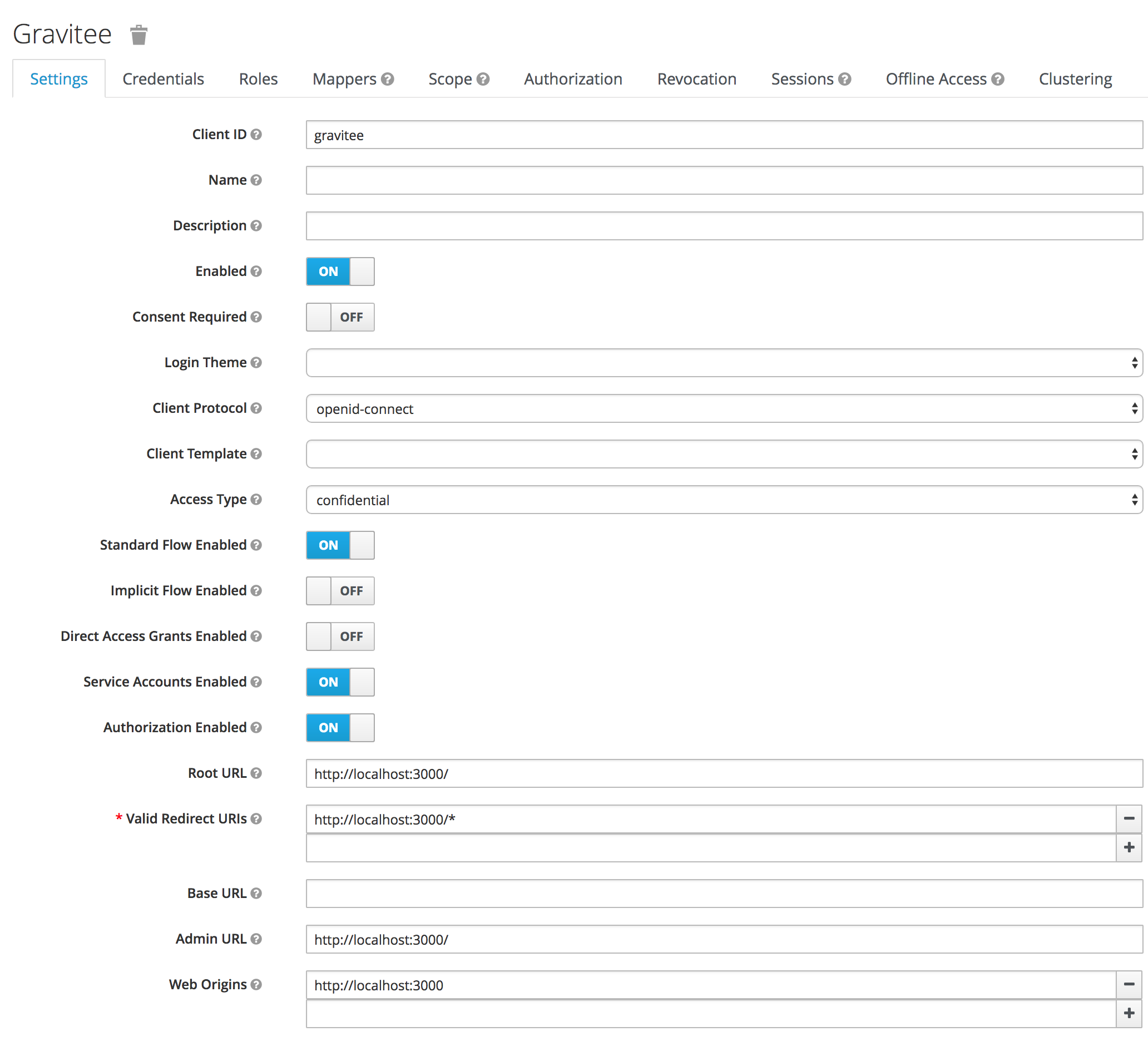Turn off the Enabled switch
The width and height of the screenshot is (1148, 1046).
[340, 272]
